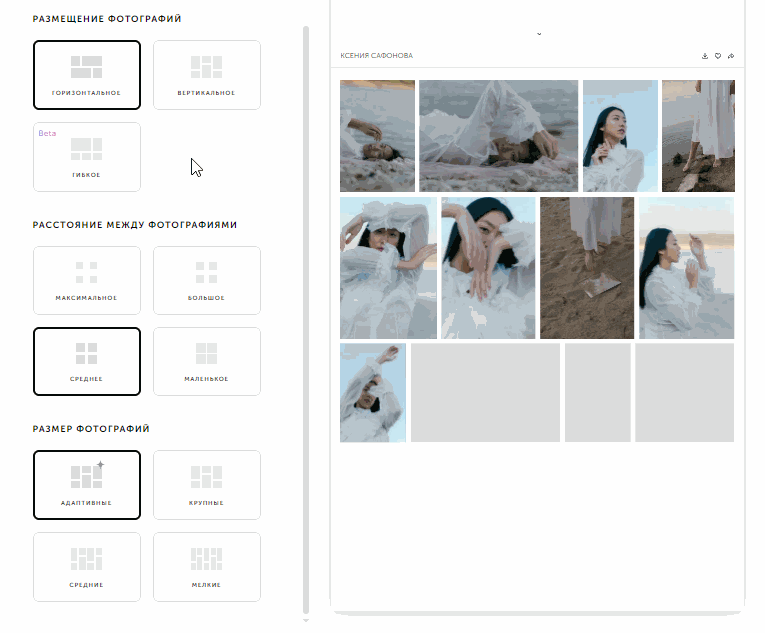
Task: Click the РАССТОЯНИЕ МЕЖДУ ФОТОГРАФИЯМИ heading
Action: (135, 225)
